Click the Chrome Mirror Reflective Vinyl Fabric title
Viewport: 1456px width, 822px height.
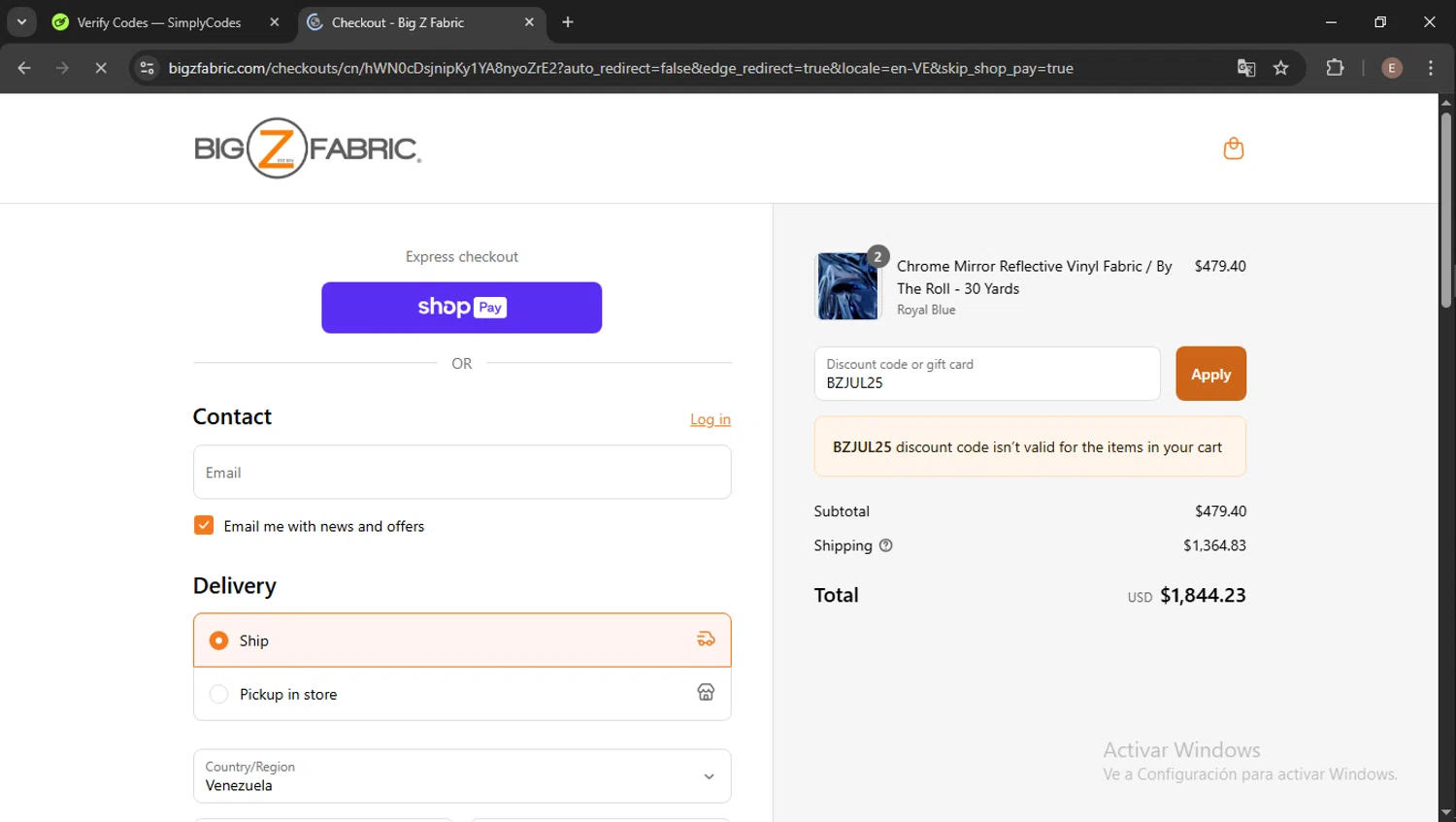tap(1035, 278)
